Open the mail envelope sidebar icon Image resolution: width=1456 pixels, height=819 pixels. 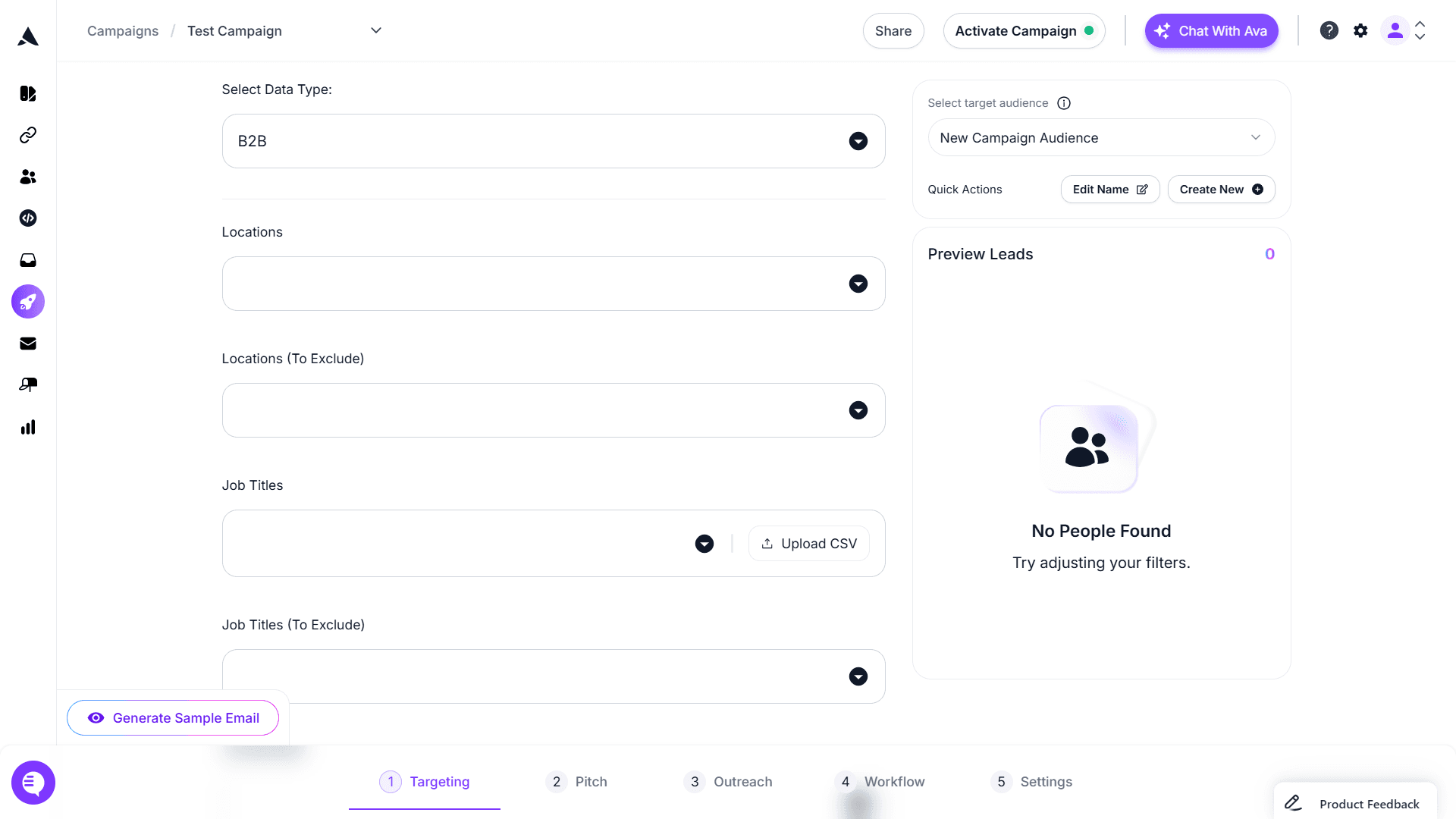tap(28, 344)
